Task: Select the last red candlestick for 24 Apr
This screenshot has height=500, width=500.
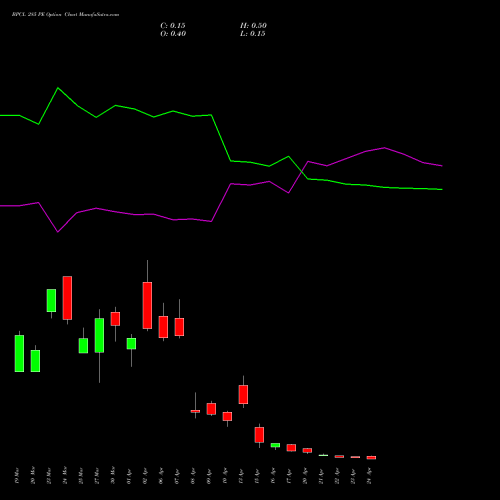Action: [x=371, y=458]
